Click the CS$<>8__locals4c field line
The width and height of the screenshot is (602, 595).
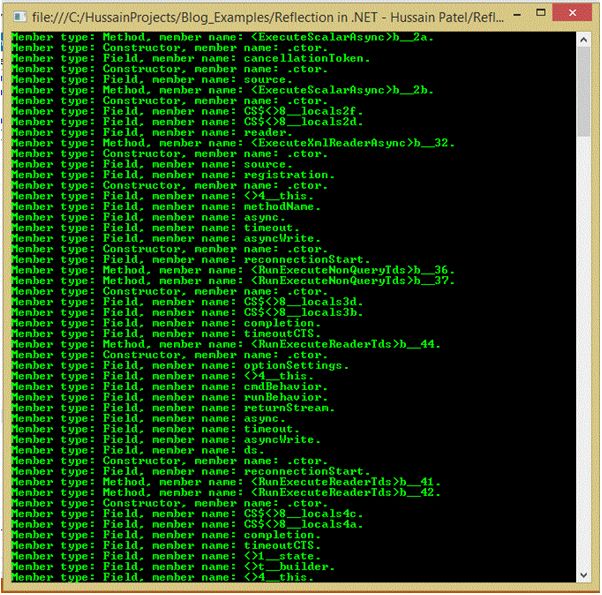pyautogui.click(x=187, y=514)
